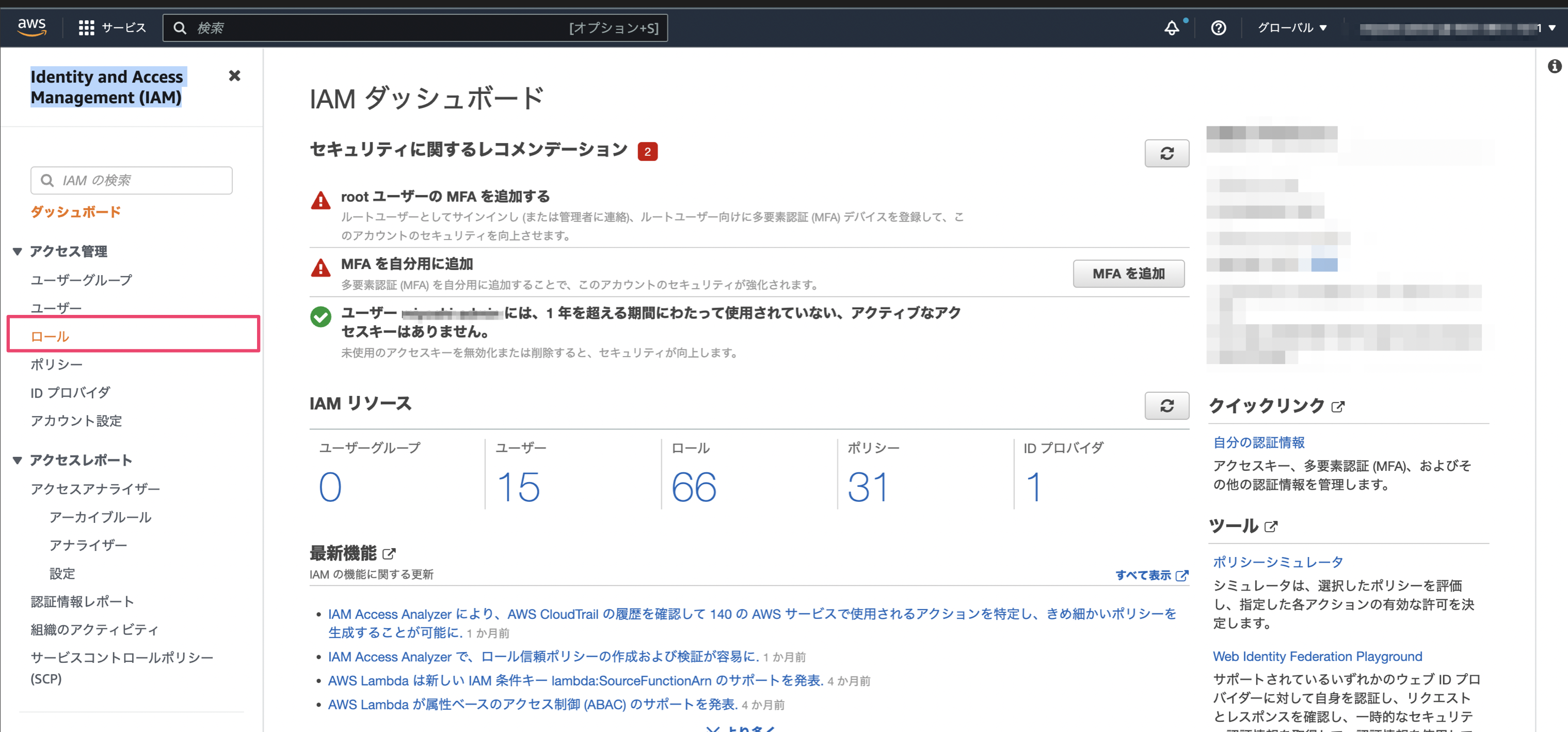Open the サービス menu
The height and width of the screenshot is (732, 1568).
[x=123, y=28]
